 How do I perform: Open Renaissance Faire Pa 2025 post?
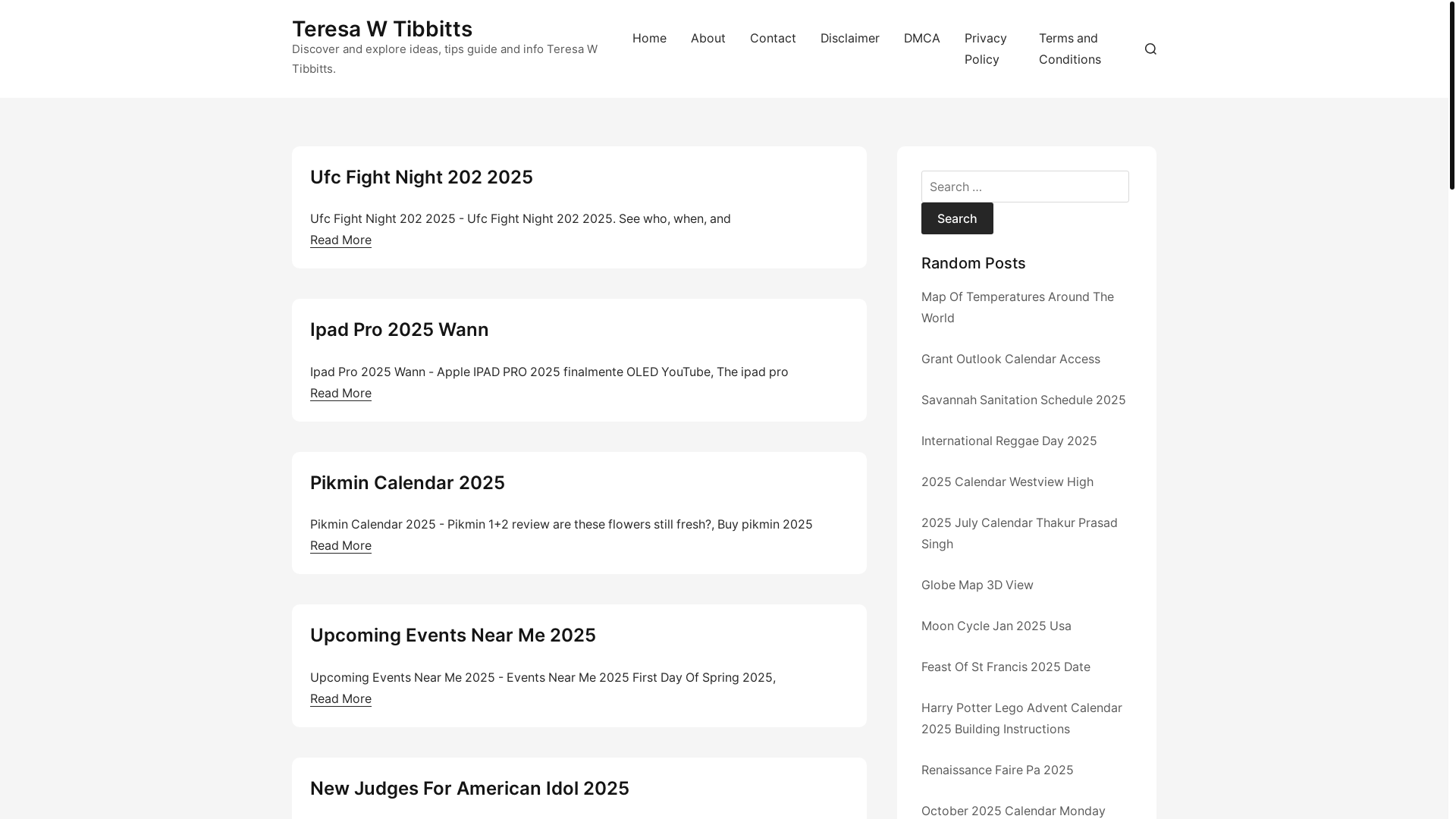[997, 770]
